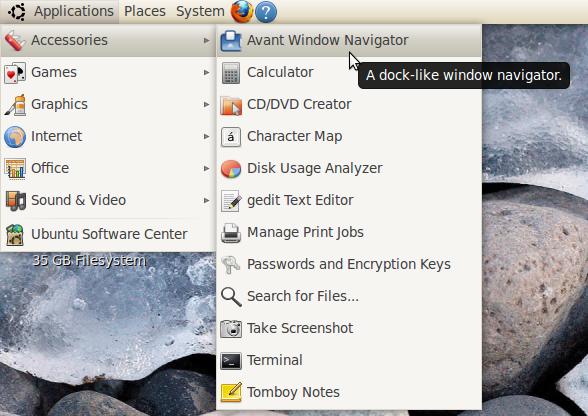The height and width of the screenshot is (416, 588).
Task: Click the CD/DVD Creator folder icon
Action: [231, 105]
